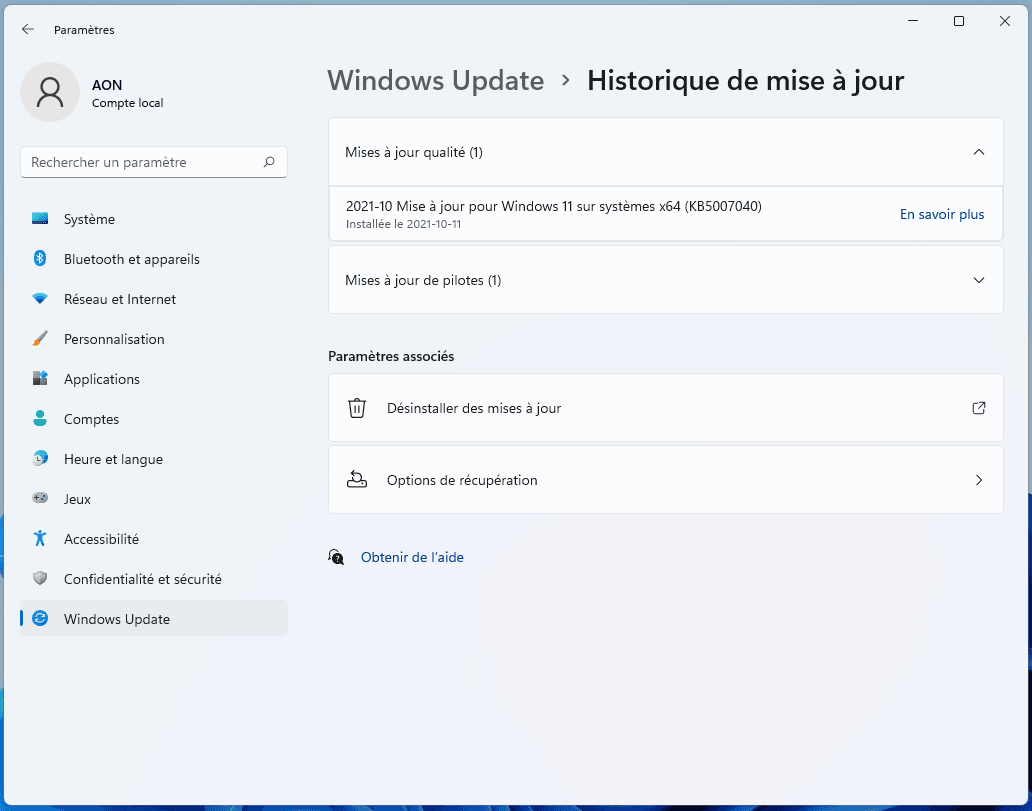The width and height of the screenshot is (1032, 811).
Task: Open Désinstaller des mises à jour
Action: pyautogui.click(x=665, y=408)
